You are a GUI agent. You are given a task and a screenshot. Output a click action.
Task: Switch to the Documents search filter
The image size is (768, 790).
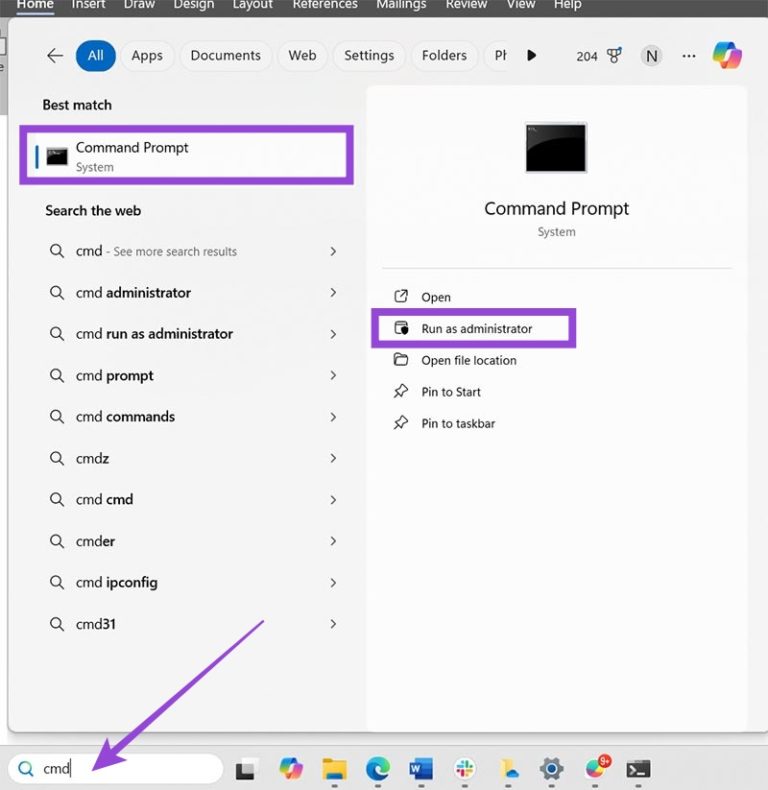coord(225,55)
